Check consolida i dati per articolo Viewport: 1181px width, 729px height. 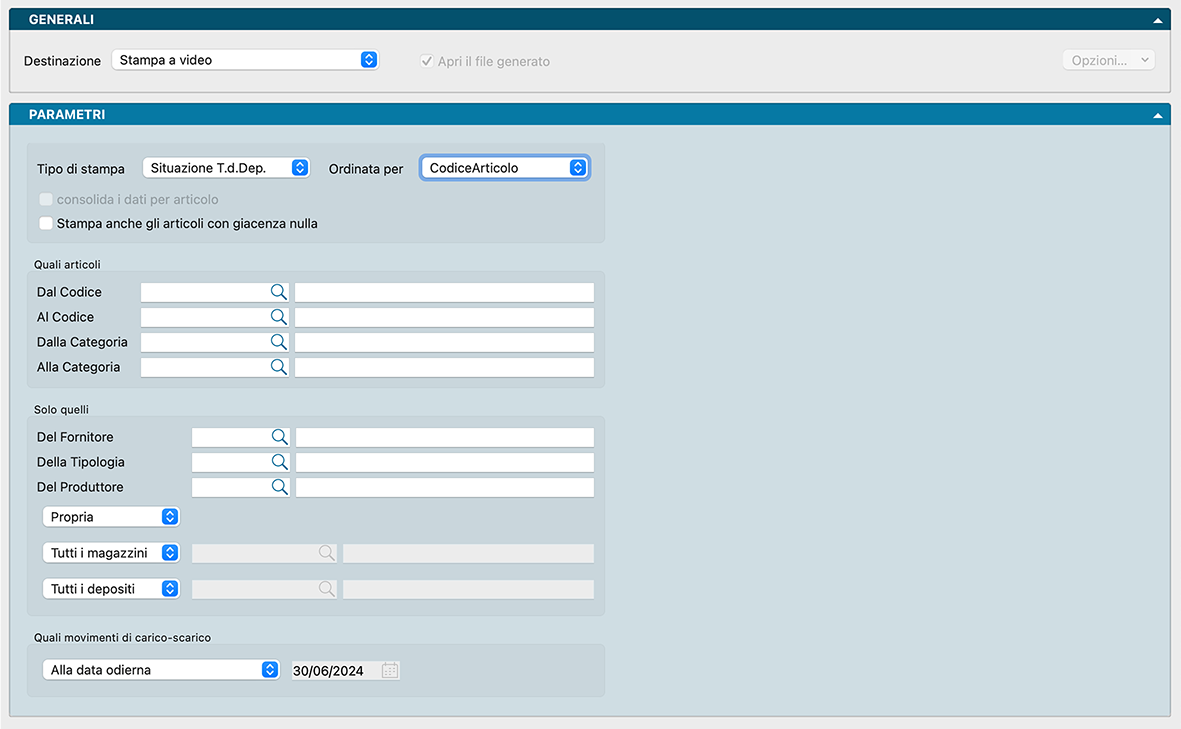[x=46, y=199]
